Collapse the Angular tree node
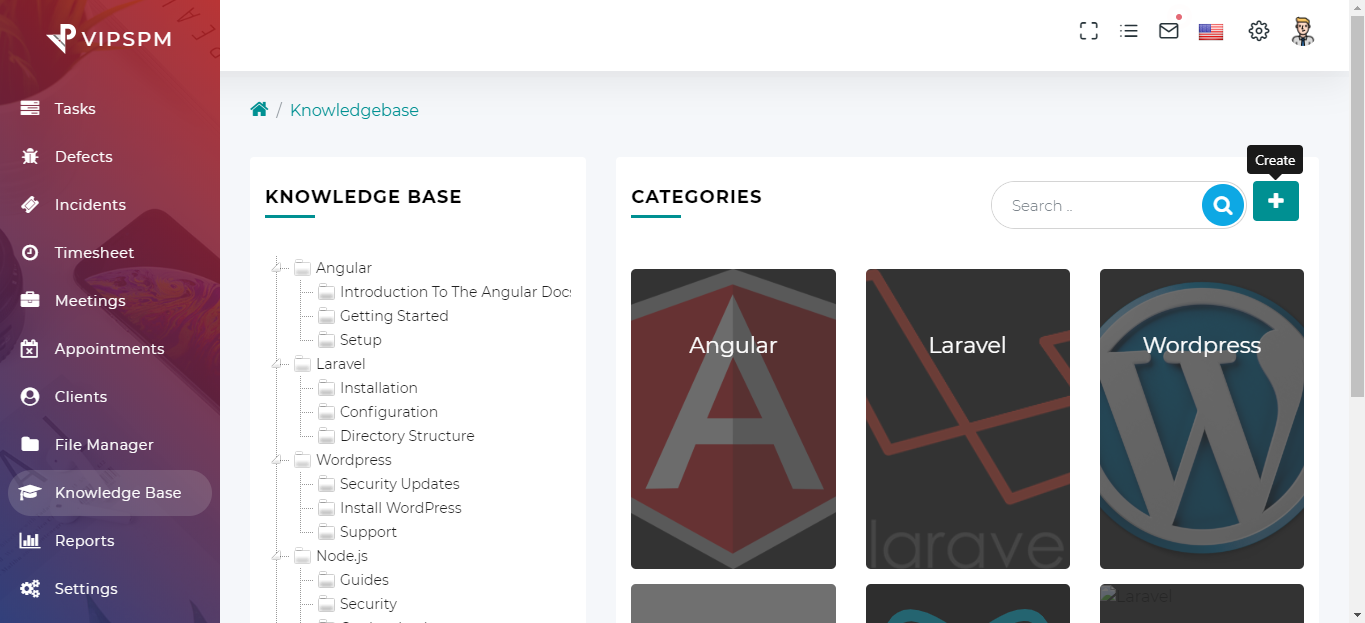 pyautogui.click(x=275, y=268)
